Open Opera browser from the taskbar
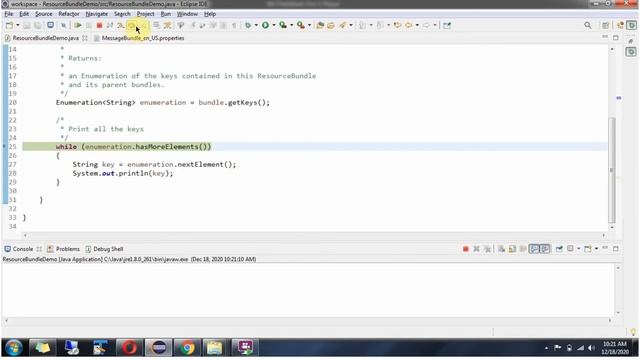The height and width of the screenshot is (360, 640). [129, 348]
